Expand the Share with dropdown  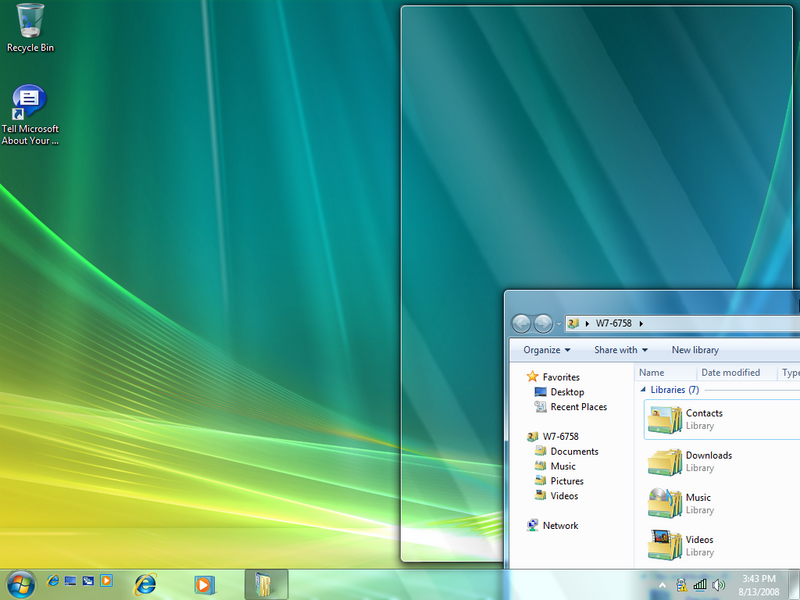(621, 350)
